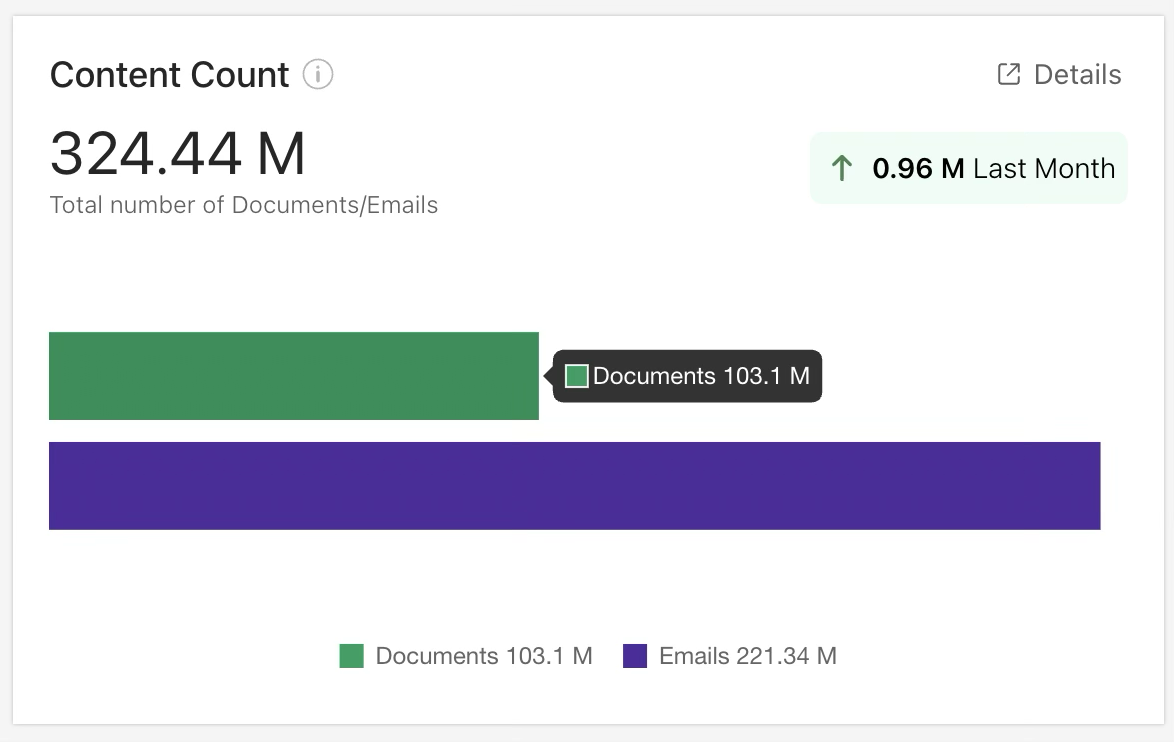This screenshot has height=742, width=1174.
Task: Click the Emails 221.34 M legend label
Action: tap(748, 656)
